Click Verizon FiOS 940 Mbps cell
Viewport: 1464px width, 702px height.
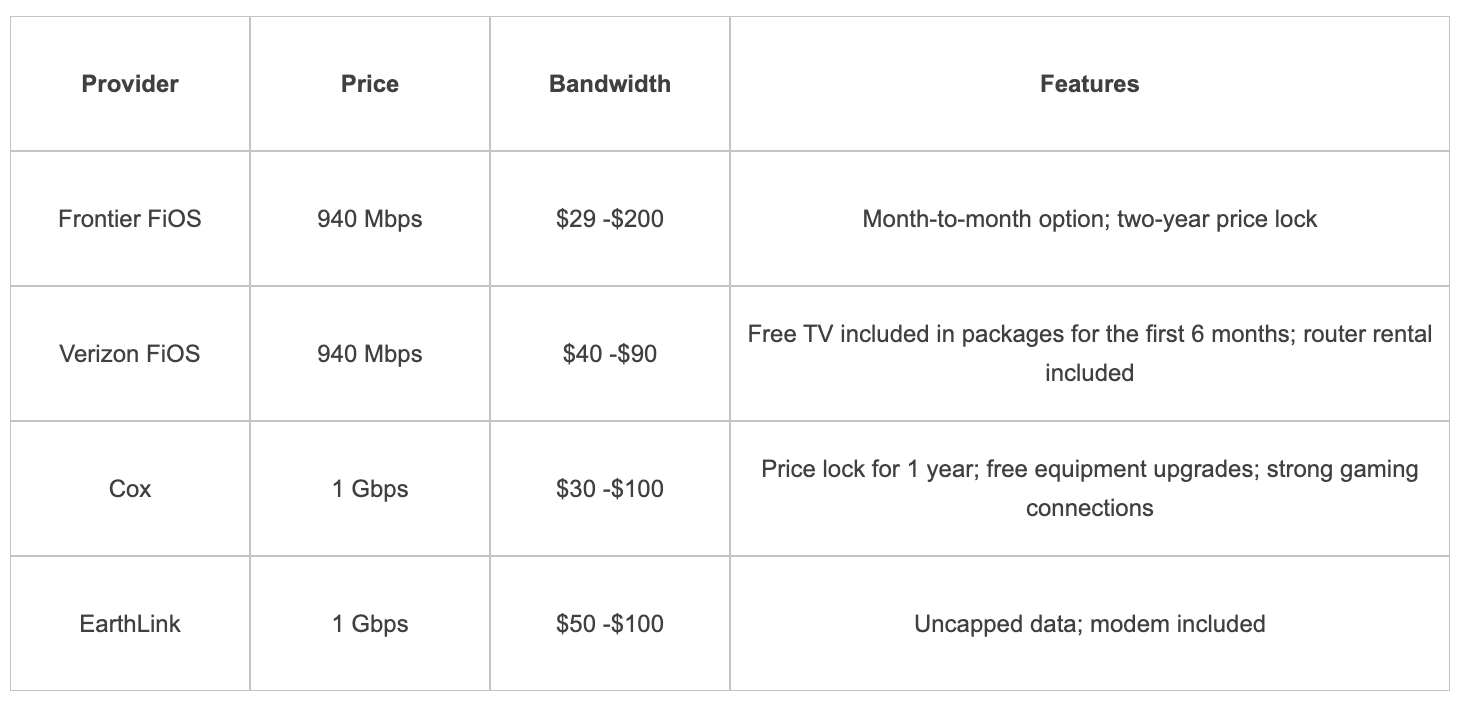(x=370, y=353)
